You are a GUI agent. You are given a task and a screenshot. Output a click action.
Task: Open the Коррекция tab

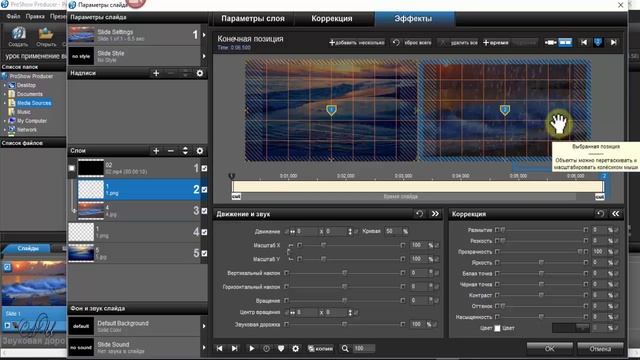coord(331,19)
